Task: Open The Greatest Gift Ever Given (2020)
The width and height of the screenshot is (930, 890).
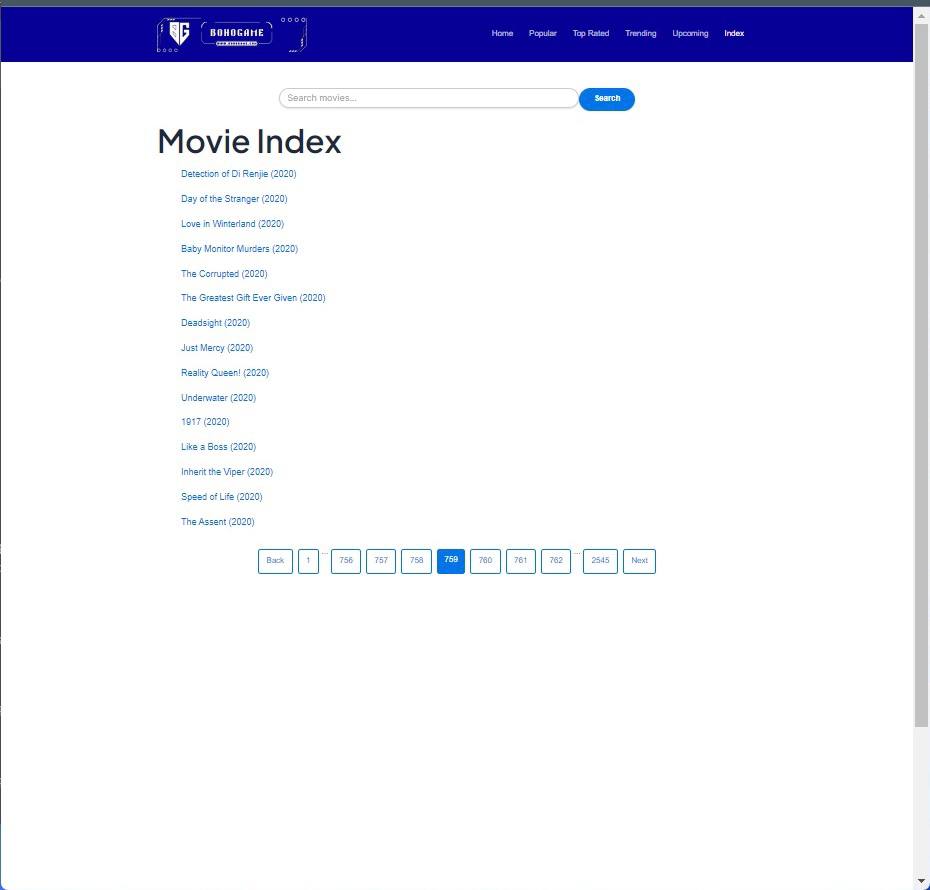Action: tap(253, 298)
